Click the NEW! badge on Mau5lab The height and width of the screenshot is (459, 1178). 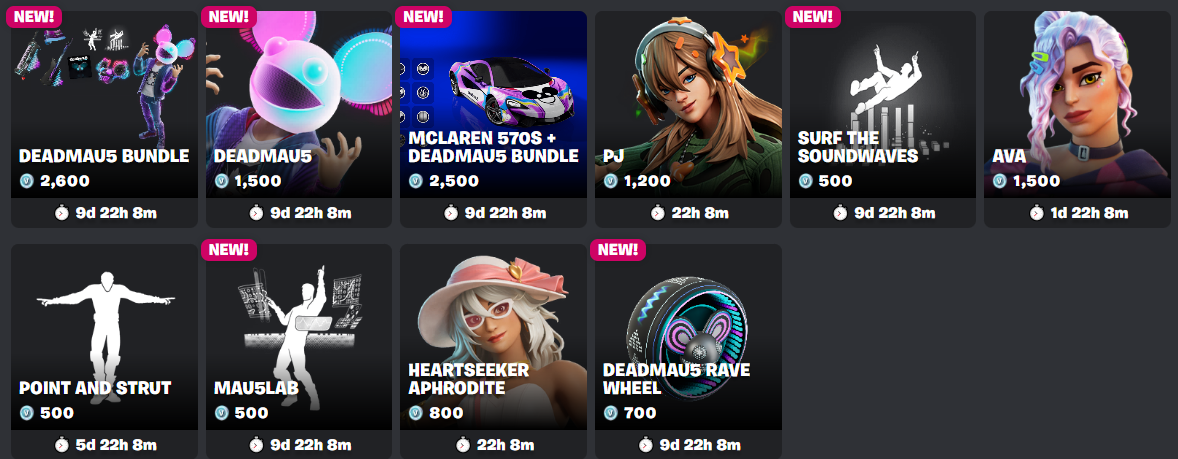pos(229,249)
